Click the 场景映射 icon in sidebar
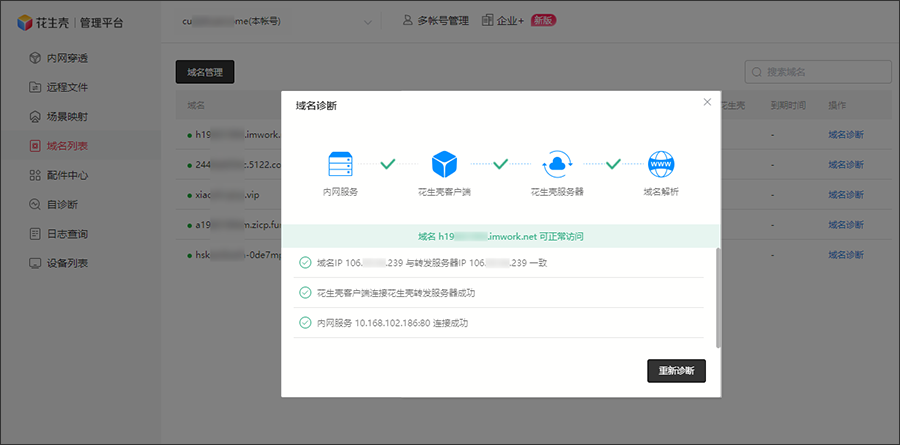 click(x=35, y=117)
